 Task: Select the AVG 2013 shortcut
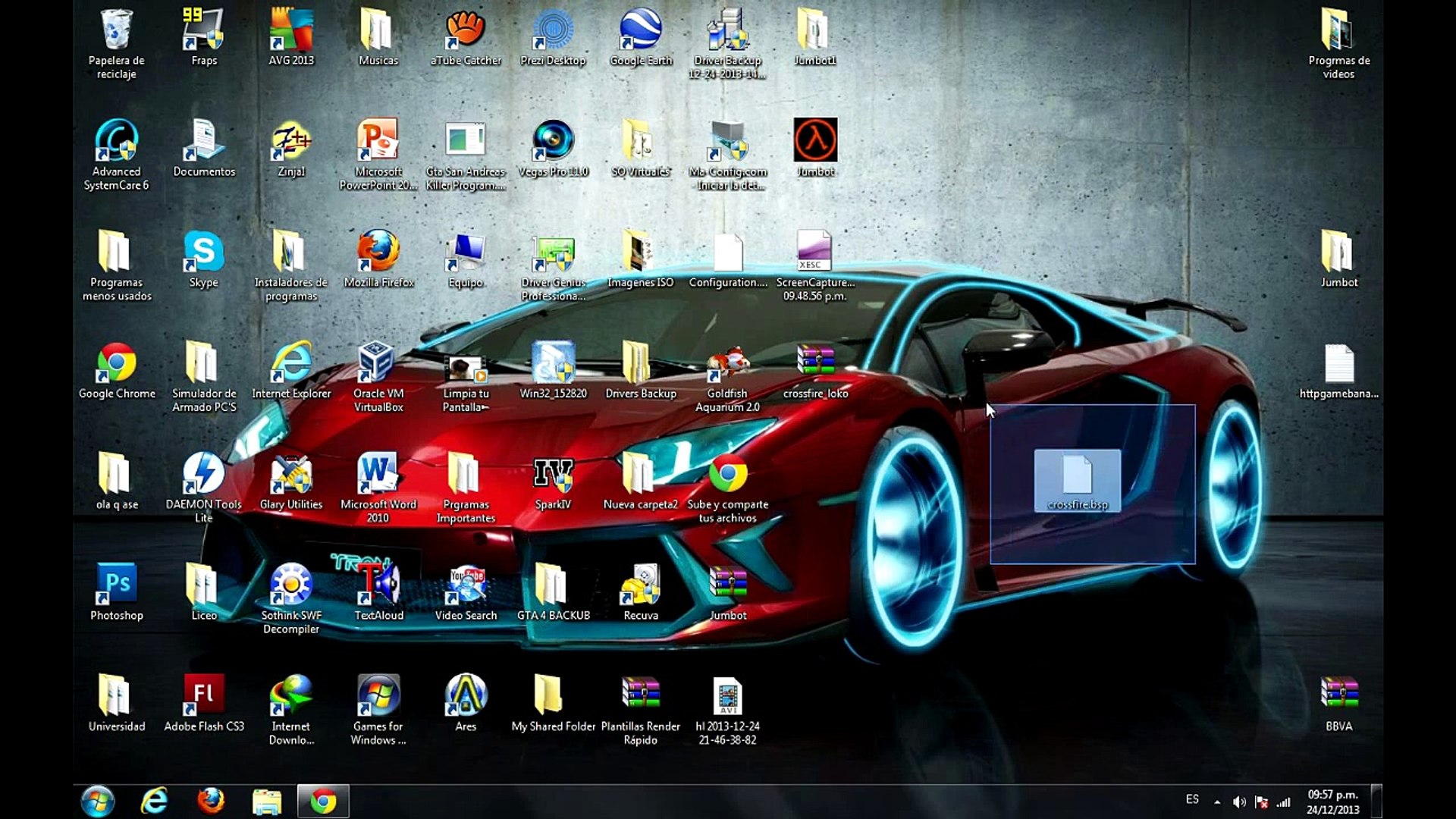291,32
